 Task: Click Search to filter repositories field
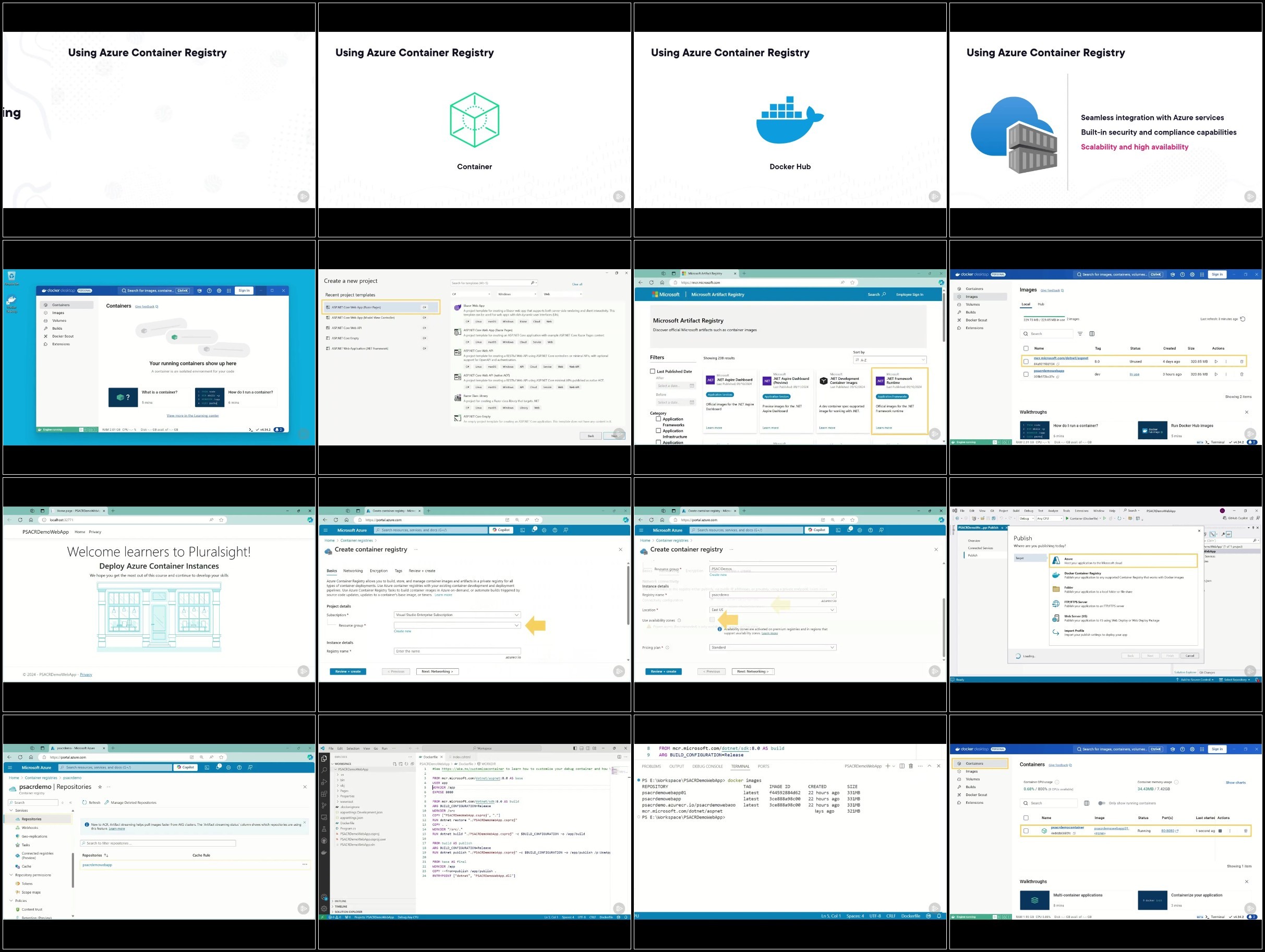pyautogui.click(x=158, y=843)
